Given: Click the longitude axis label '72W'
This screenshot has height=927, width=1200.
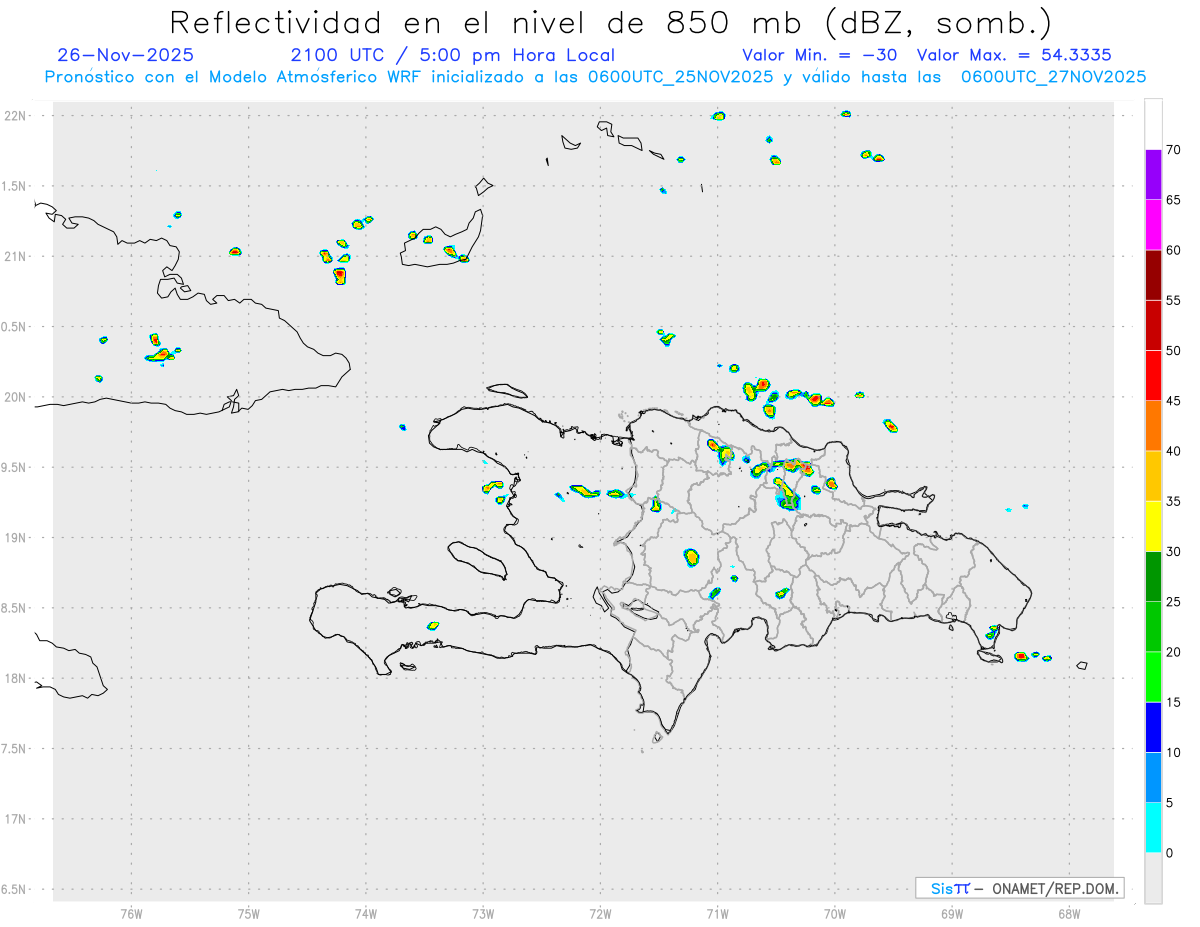Looking at the screenshot, I should coord(600,912).
